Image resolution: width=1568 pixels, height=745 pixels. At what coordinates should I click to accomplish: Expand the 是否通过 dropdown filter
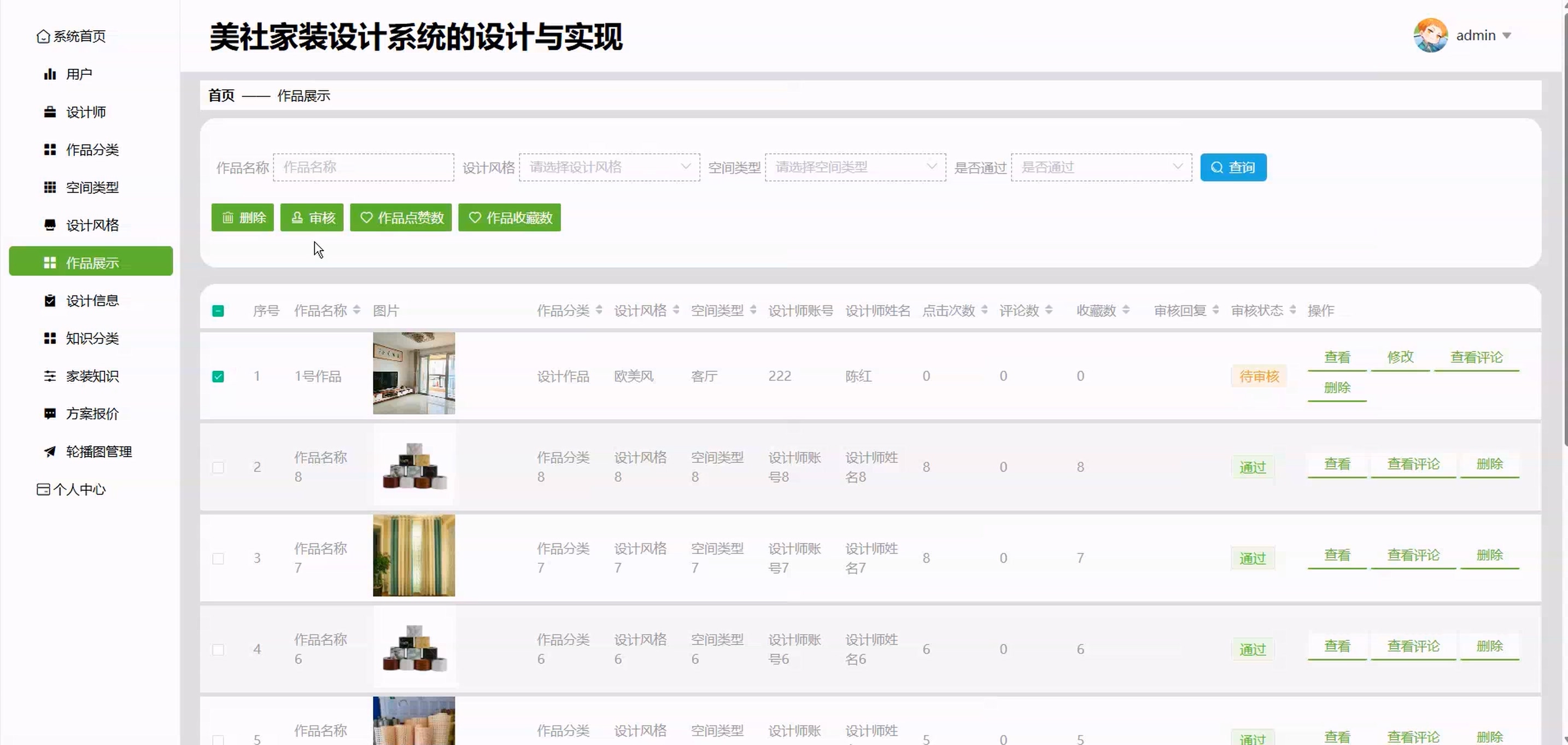point(1101,167)
